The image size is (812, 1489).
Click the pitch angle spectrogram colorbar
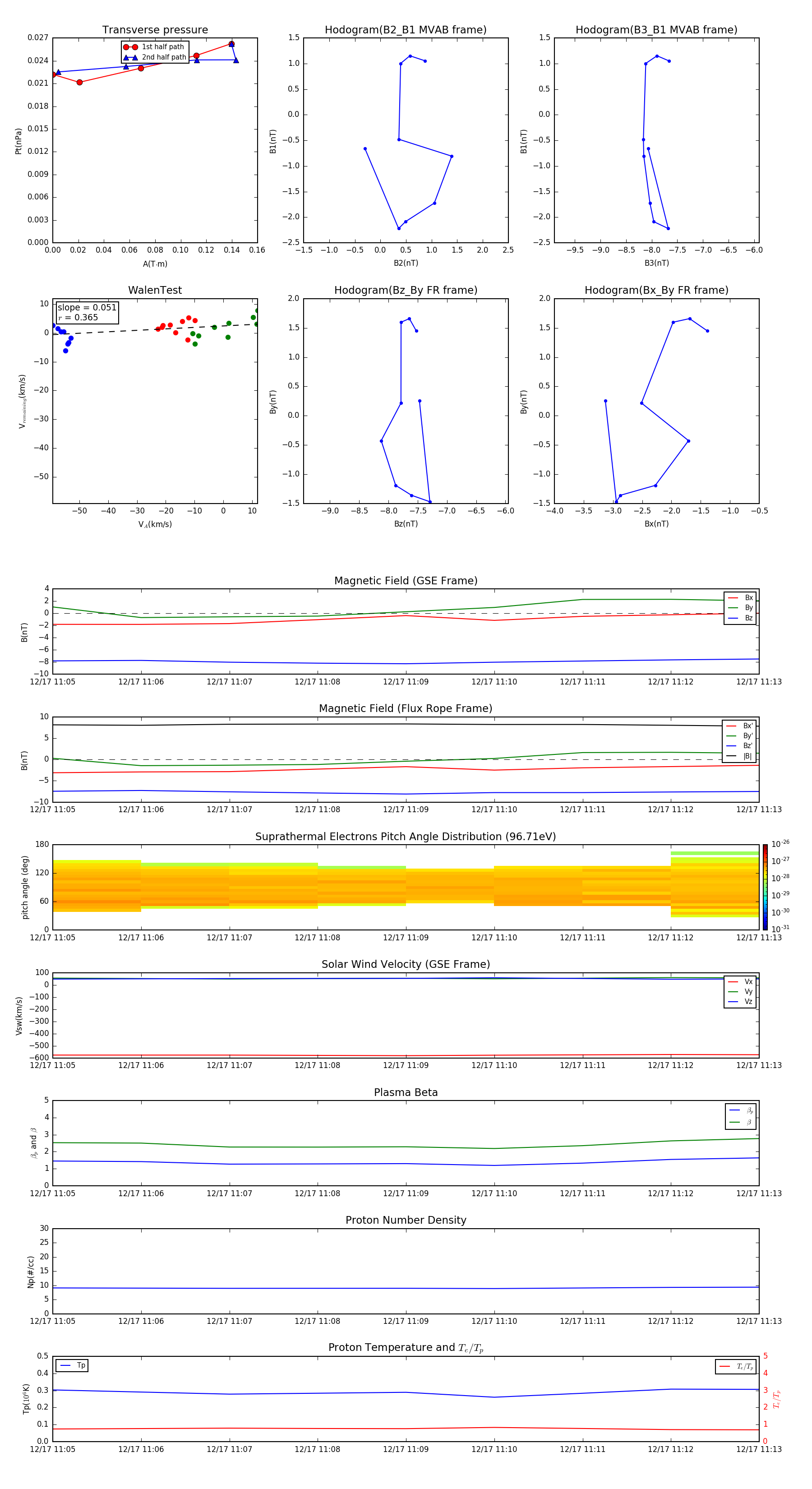pyautogui.click(x=765, y=887)
